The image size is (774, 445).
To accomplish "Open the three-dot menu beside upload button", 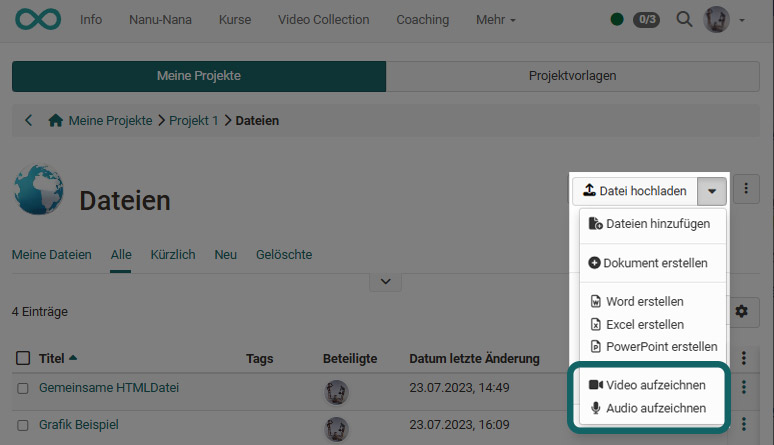I will (746, 190).
